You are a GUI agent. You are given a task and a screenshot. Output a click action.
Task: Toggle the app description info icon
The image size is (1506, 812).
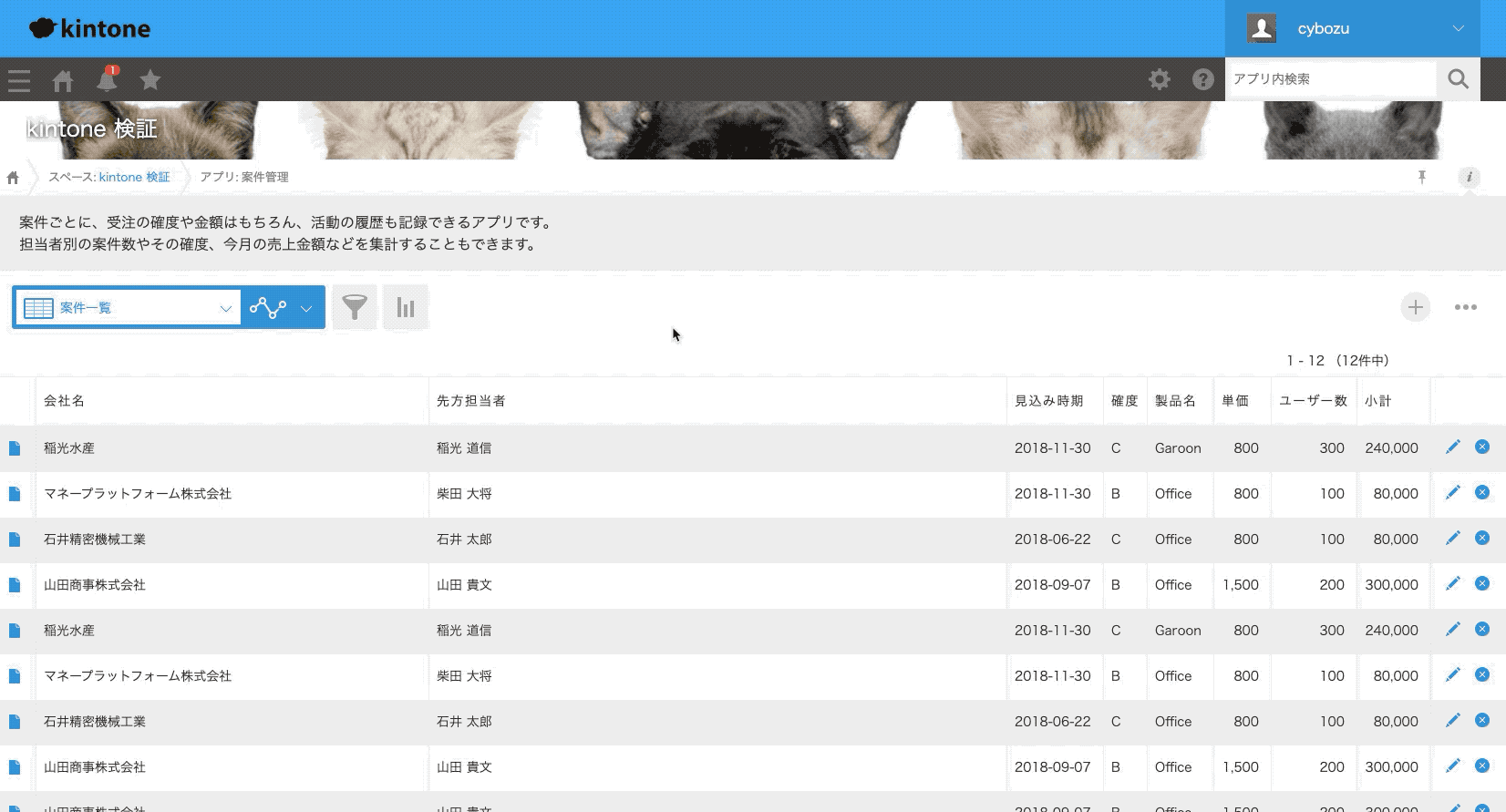(1468, 177)
